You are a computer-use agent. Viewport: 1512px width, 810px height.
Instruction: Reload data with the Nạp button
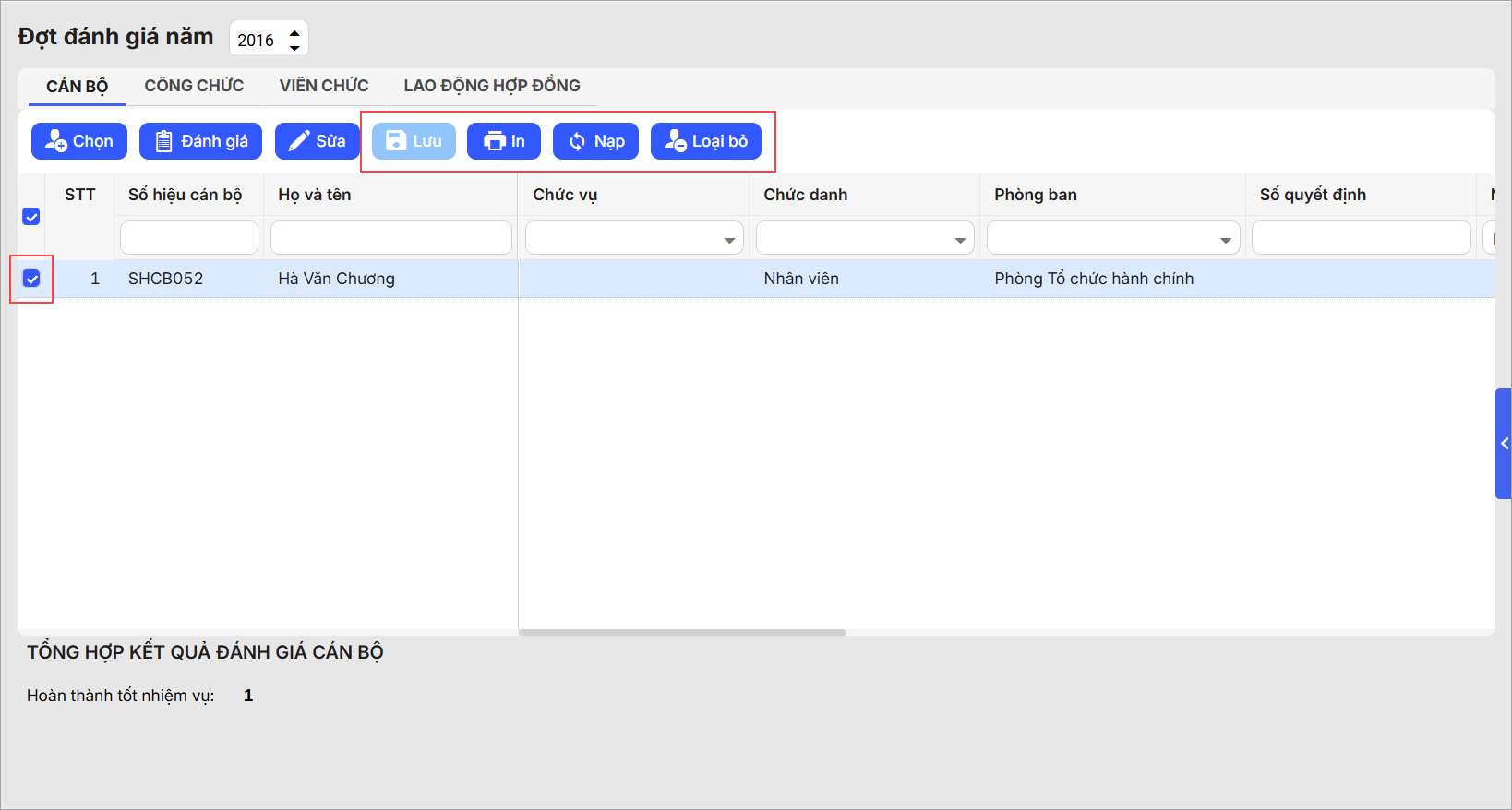(x=595, y=141)
